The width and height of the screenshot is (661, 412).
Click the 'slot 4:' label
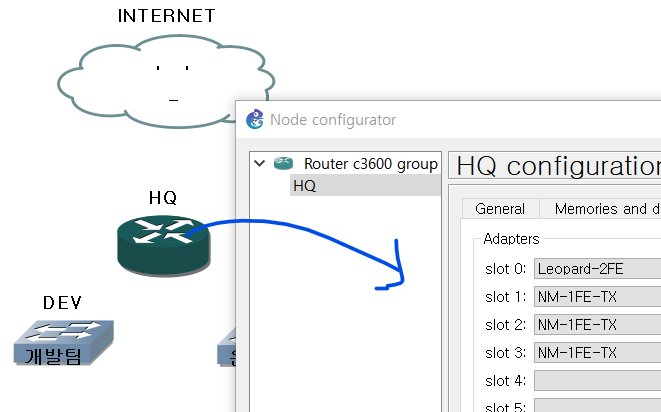pyautogui.click(x=505, y=381)
